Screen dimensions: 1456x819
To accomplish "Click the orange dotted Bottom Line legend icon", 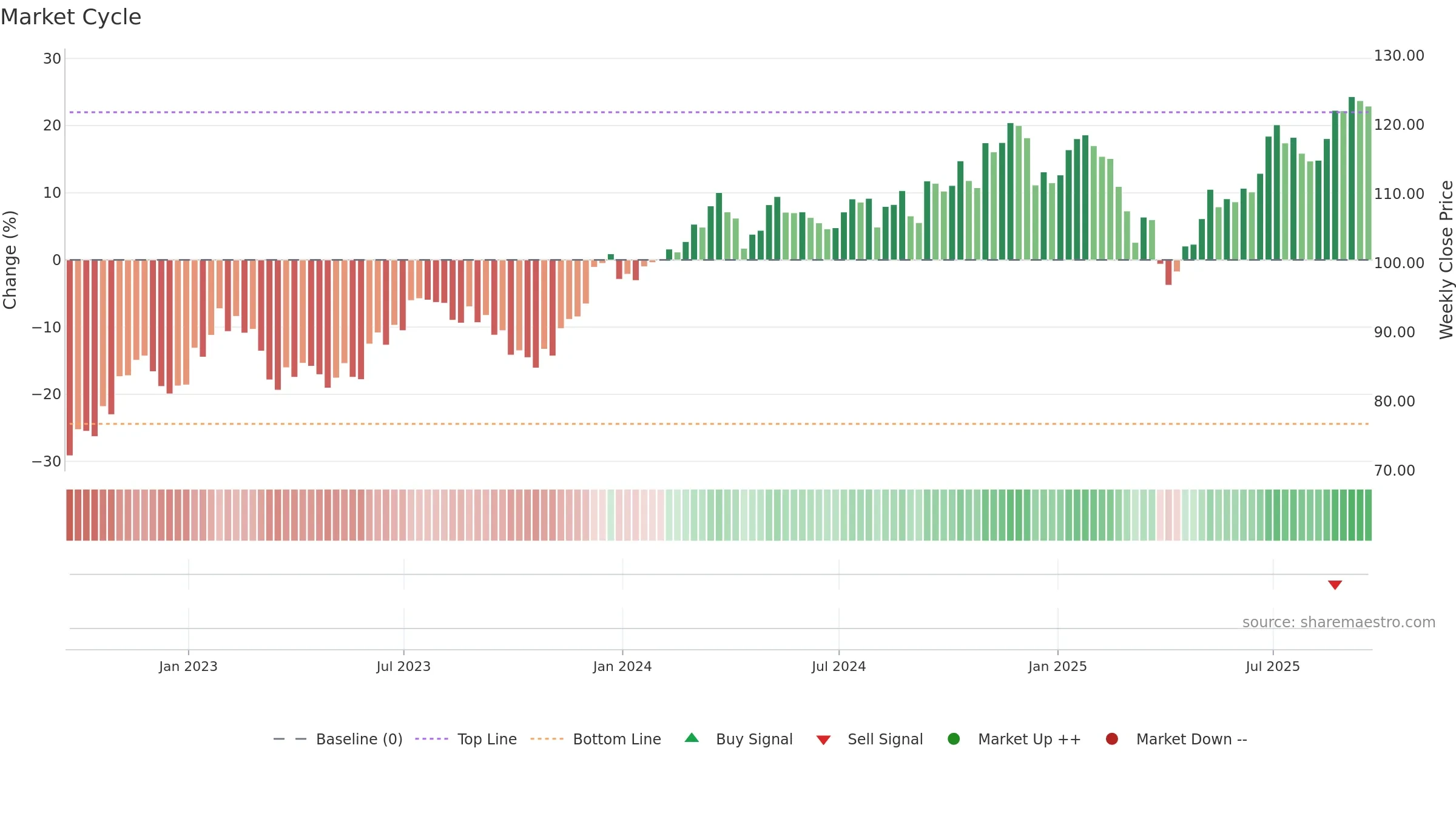I will pos(547,739).
